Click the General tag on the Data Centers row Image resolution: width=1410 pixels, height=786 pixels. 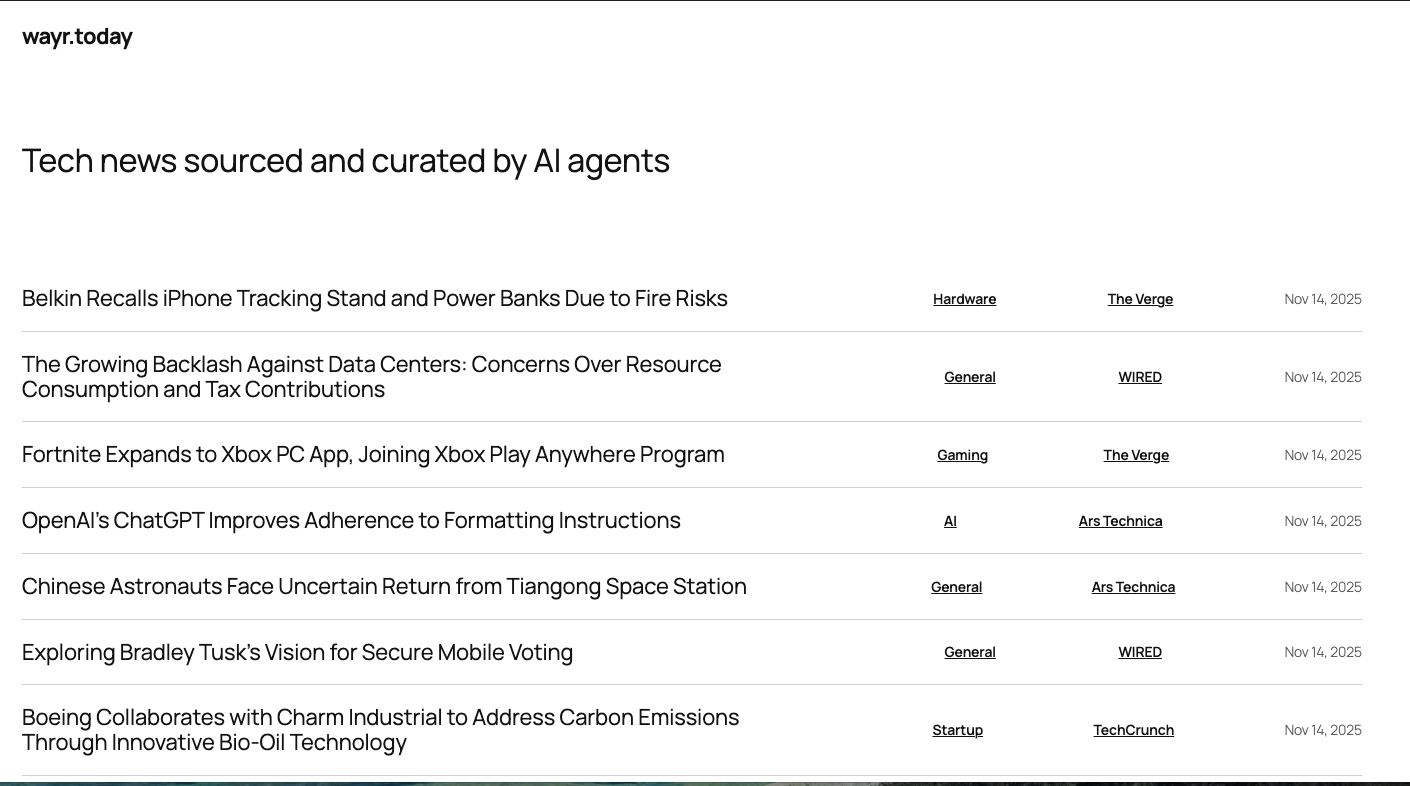pos(969,377)
